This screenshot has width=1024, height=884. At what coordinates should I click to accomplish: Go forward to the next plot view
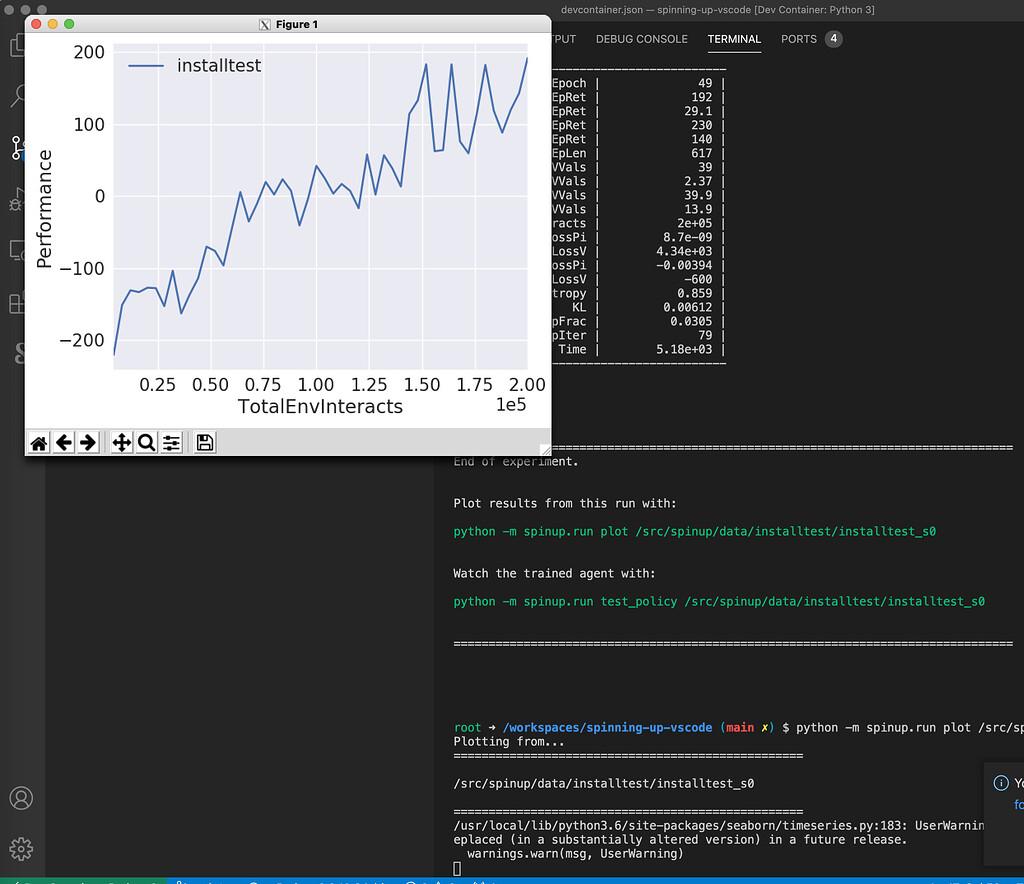coord(86,442)
